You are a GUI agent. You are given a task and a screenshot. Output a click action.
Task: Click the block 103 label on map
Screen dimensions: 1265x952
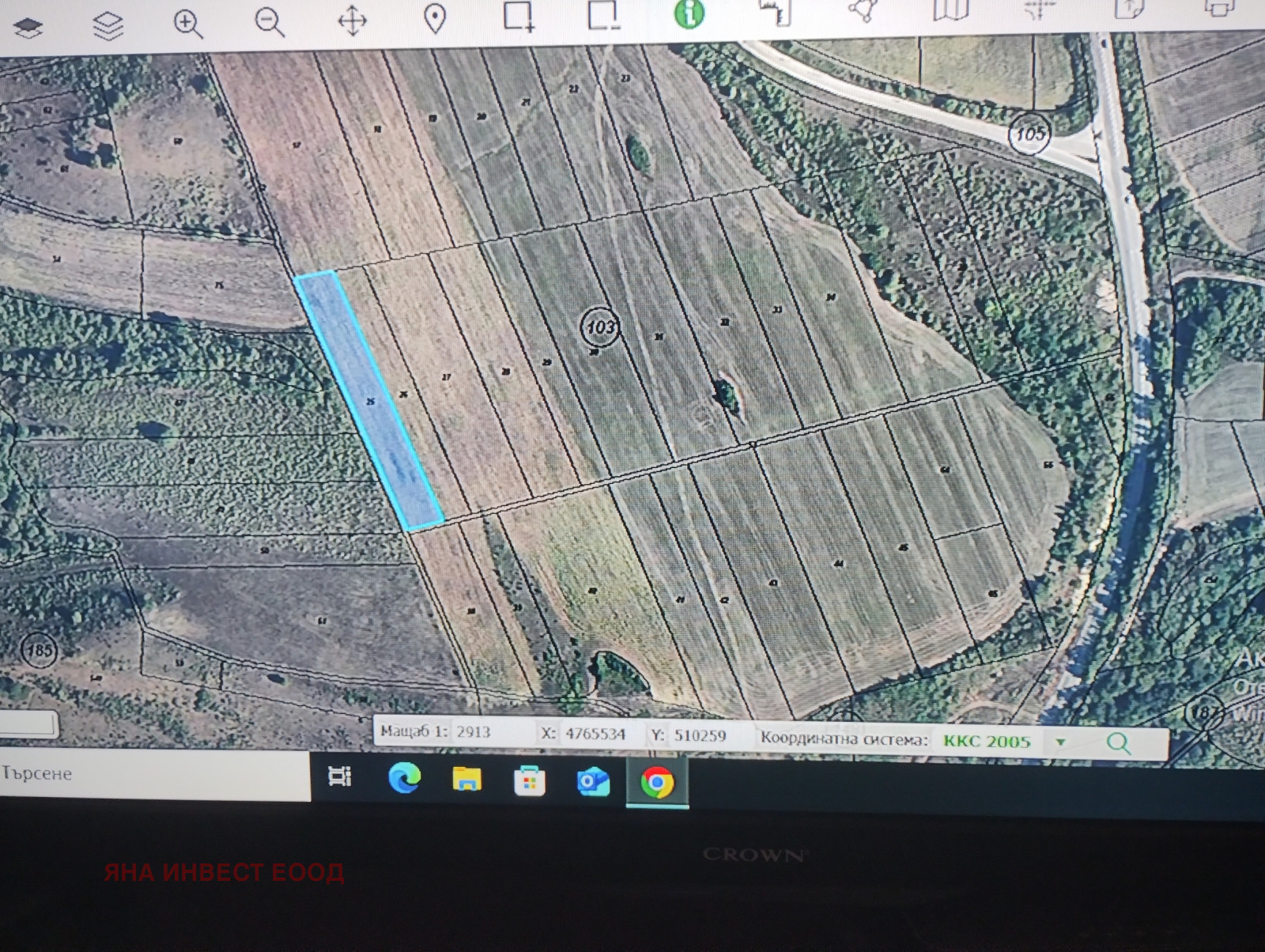pyautogui.click(x=600, y=327)
